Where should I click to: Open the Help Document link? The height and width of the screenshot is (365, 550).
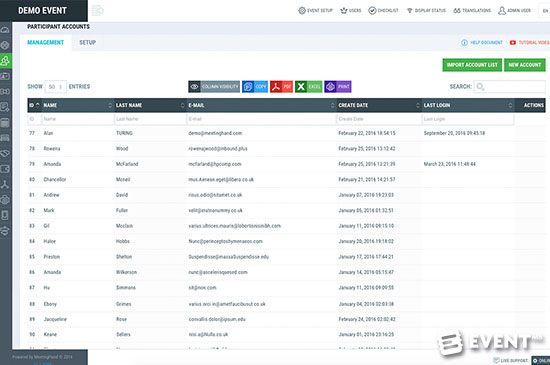486,42
